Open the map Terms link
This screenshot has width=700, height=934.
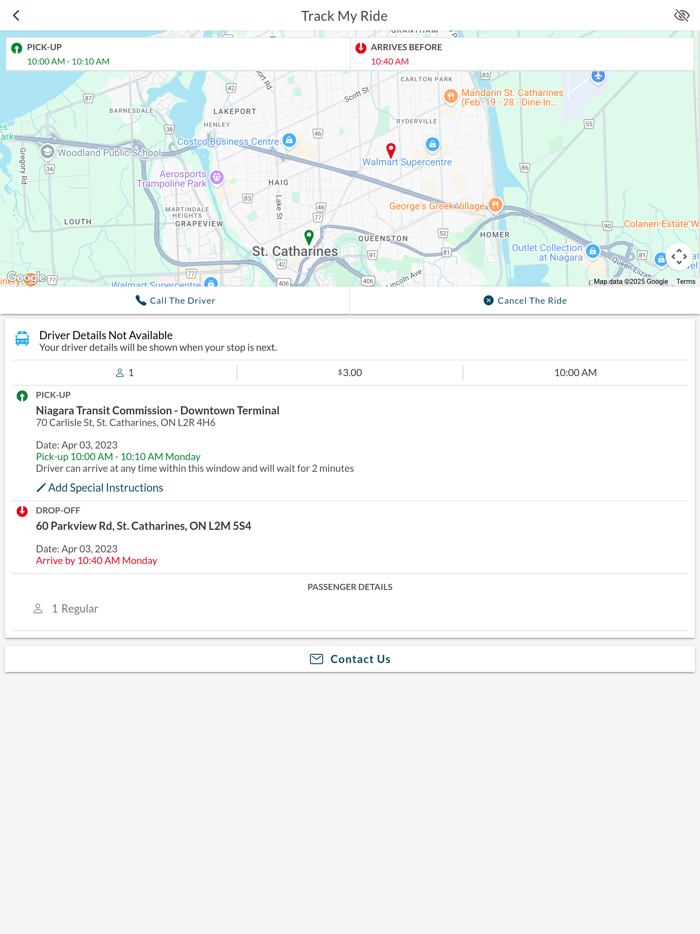[x=686, y=282]
